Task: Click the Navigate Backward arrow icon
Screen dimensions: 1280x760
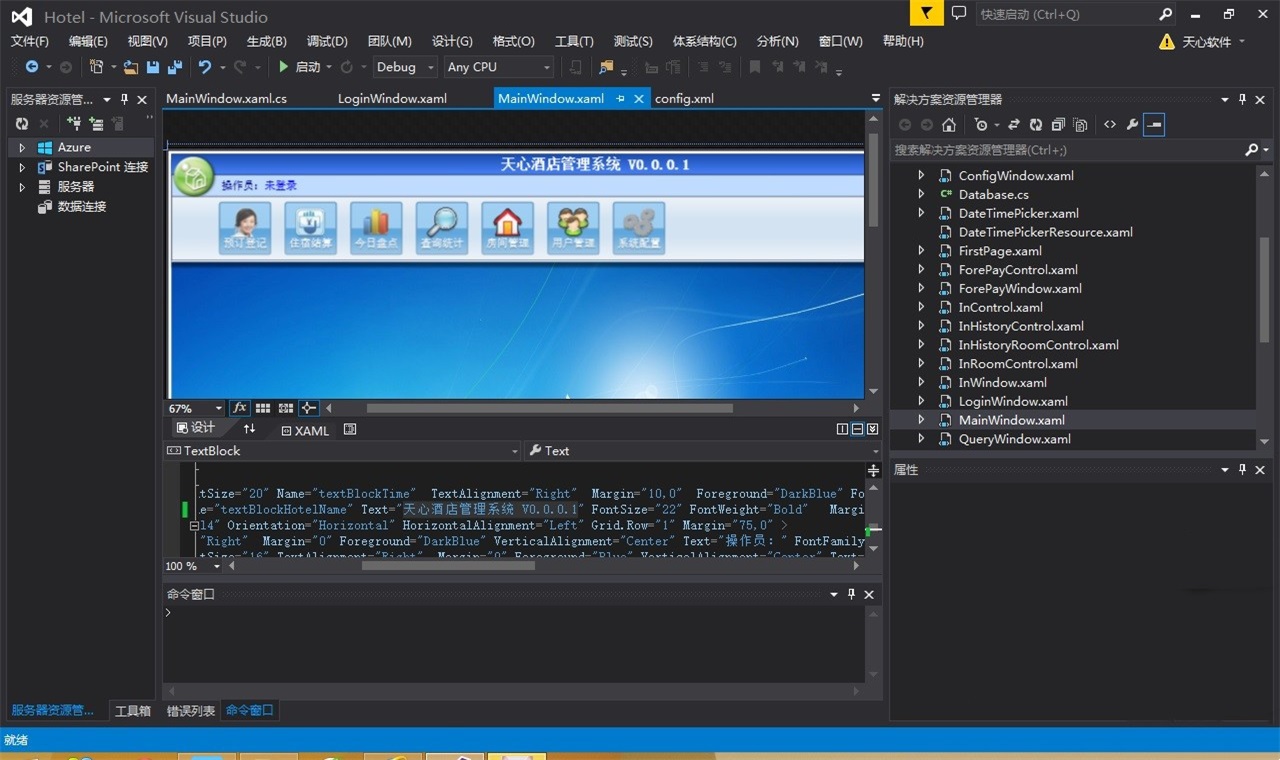Action: [x=32, y=67]
